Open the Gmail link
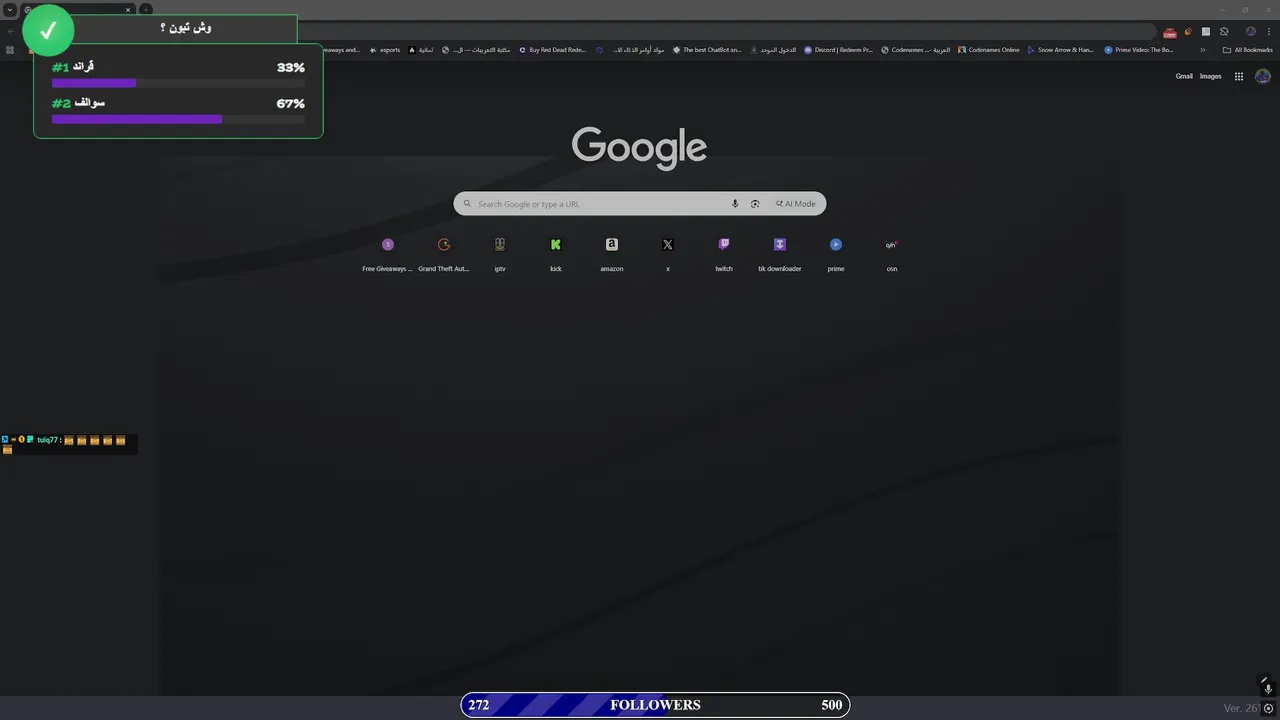Viewport: 1280px width, 720px height. [1184, 76]
